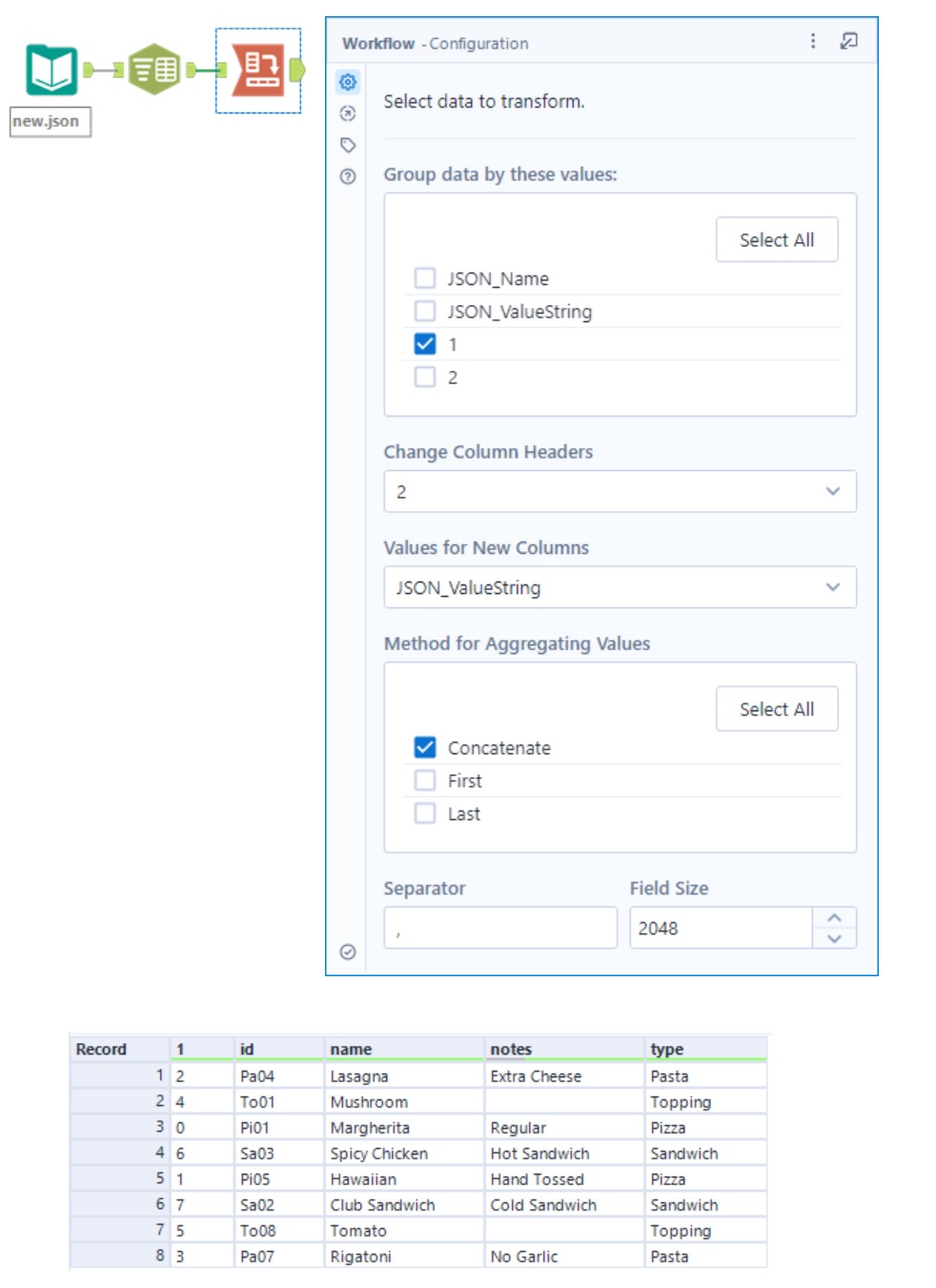Open the Help panel via the question mark icon

point(348,174)
